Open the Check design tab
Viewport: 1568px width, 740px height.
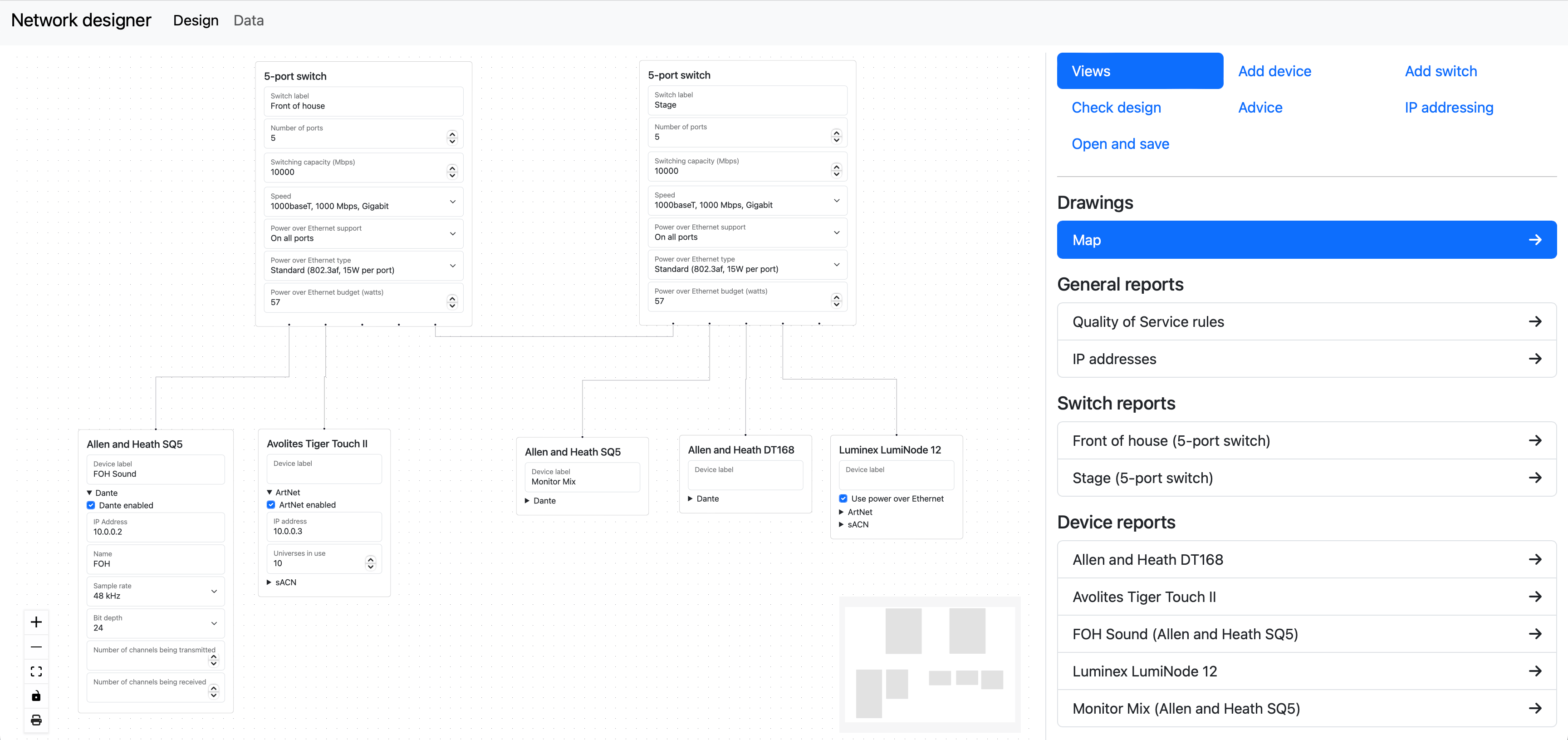click(x=1117, y=108)
